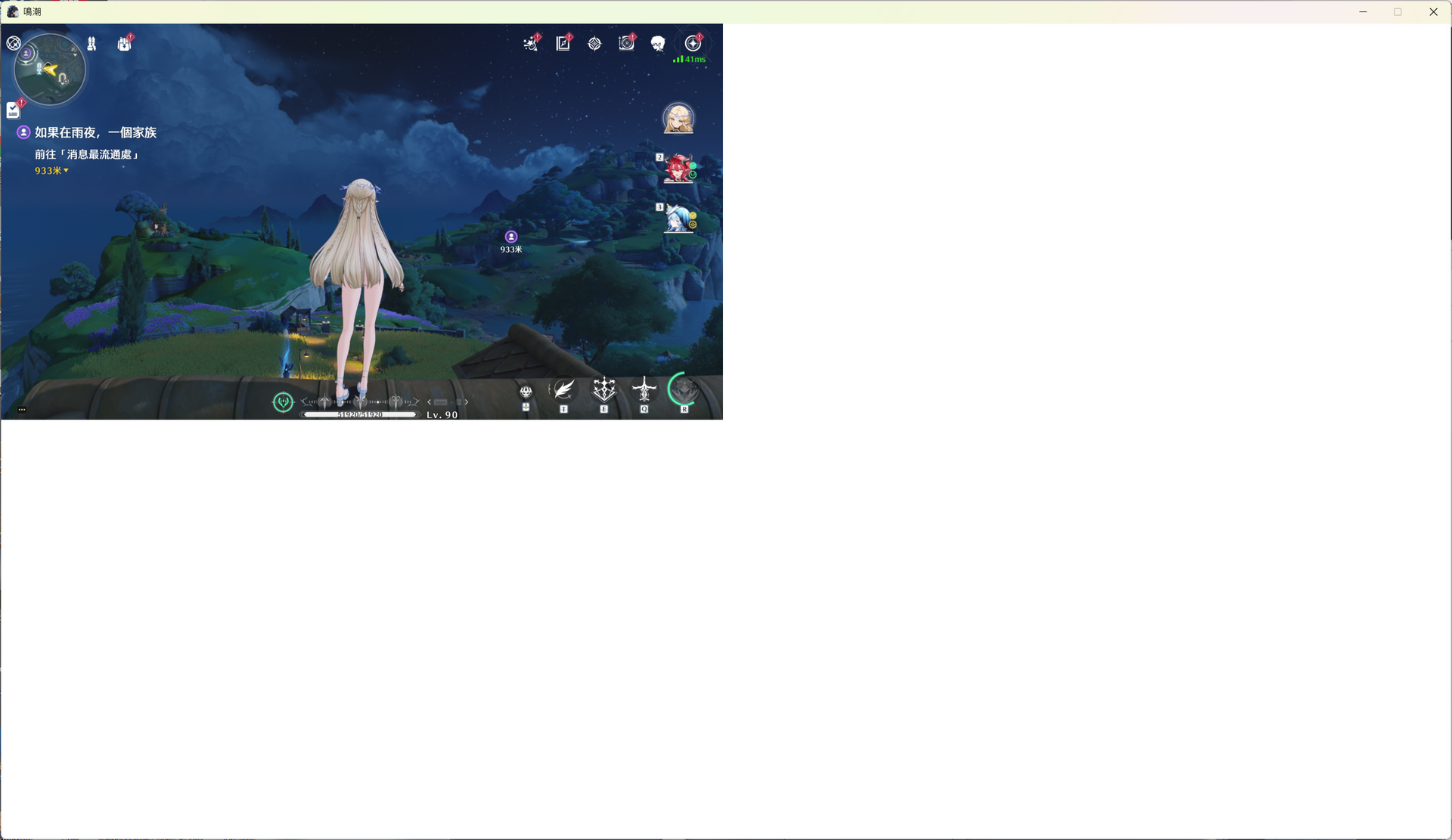
Task: Click the left arrow beside the Space hint
Action: click(430, 402)
